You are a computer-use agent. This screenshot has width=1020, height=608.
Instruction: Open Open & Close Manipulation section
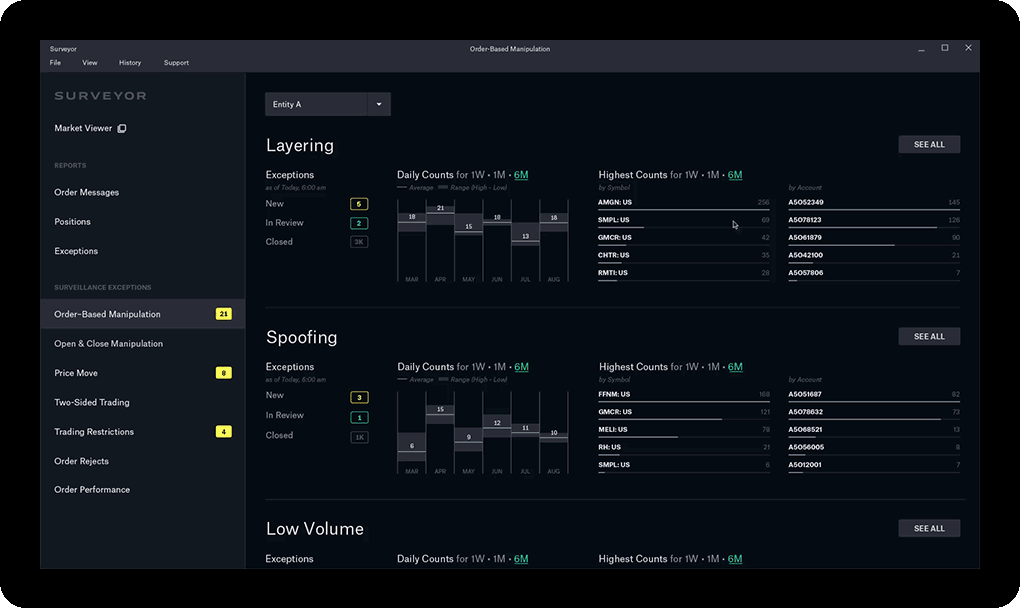[x=109, y=343]
